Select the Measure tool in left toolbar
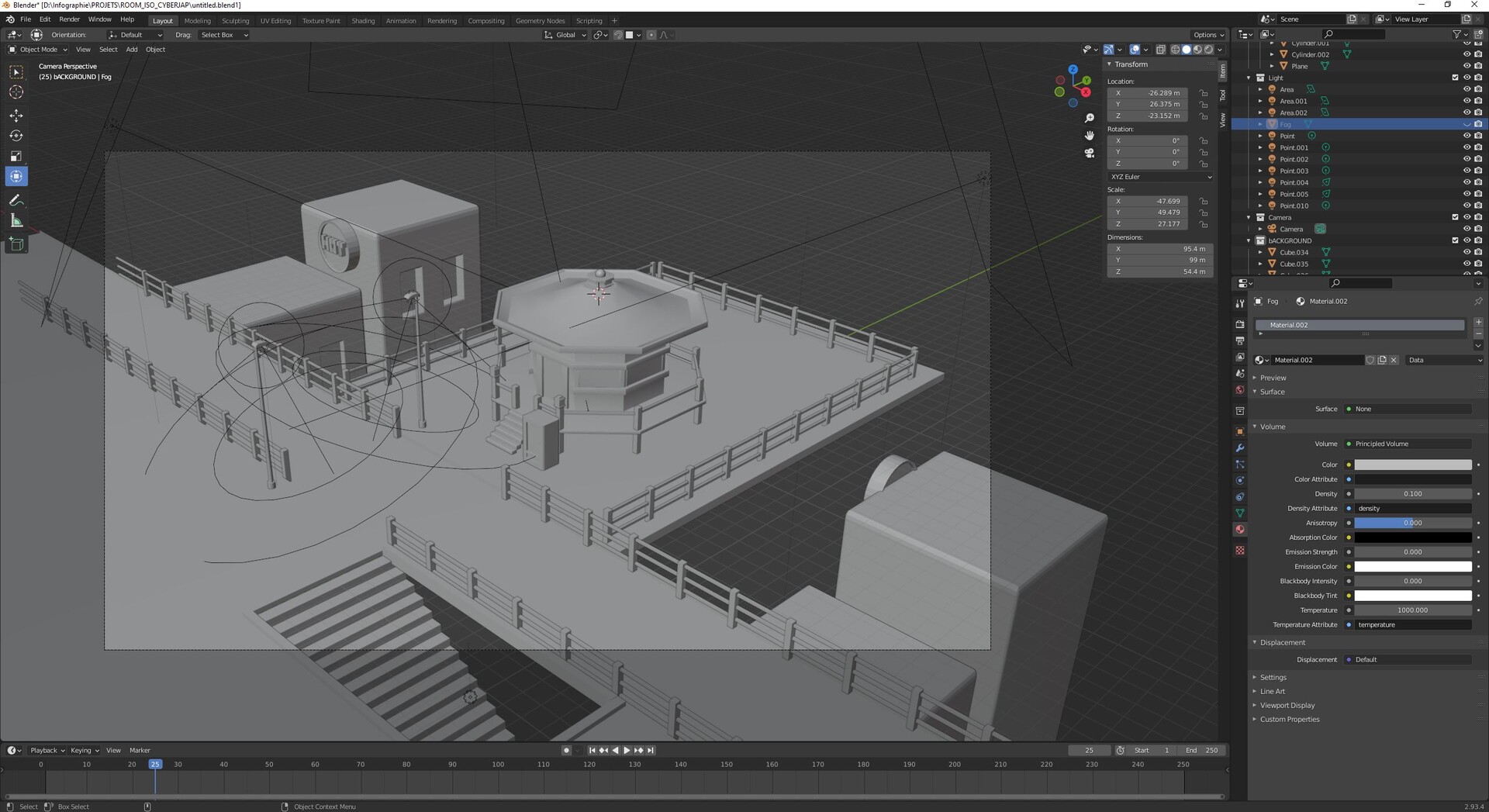 [16, 222]
